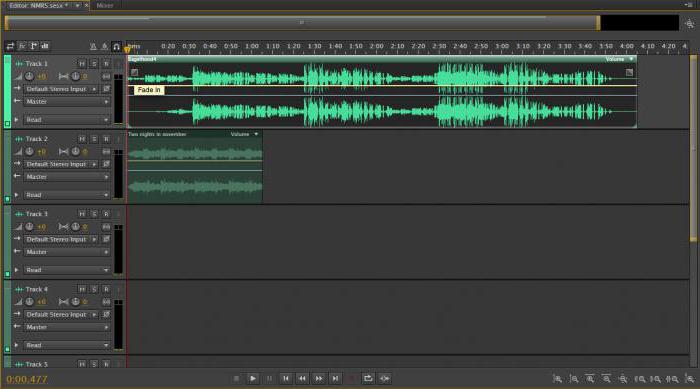Open Track 1 Default Stereo Input dropdown
This screenshot has width=700, height=389.
(x=61, y=89)
